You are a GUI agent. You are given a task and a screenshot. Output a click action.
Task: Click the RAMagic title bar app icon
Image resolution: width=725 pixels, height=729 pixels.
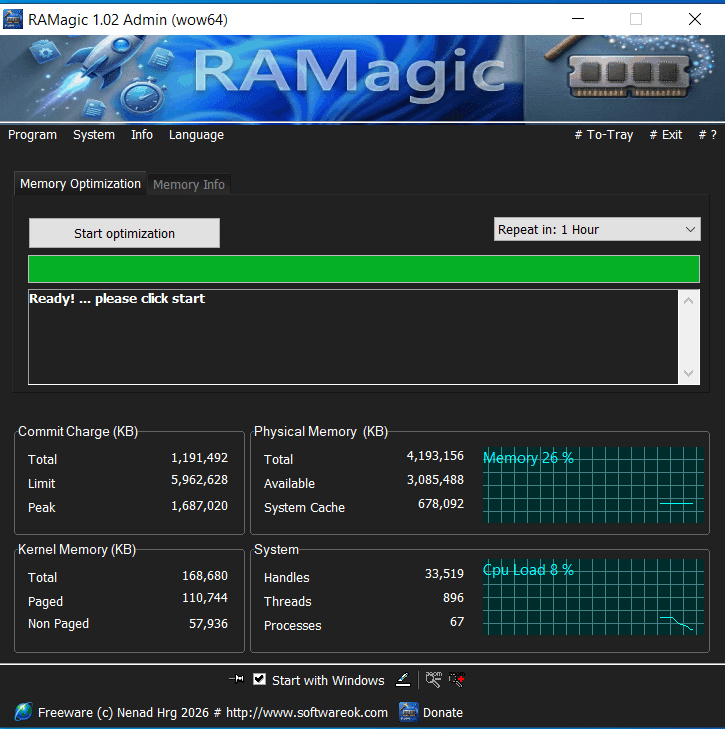coord(13,20)
